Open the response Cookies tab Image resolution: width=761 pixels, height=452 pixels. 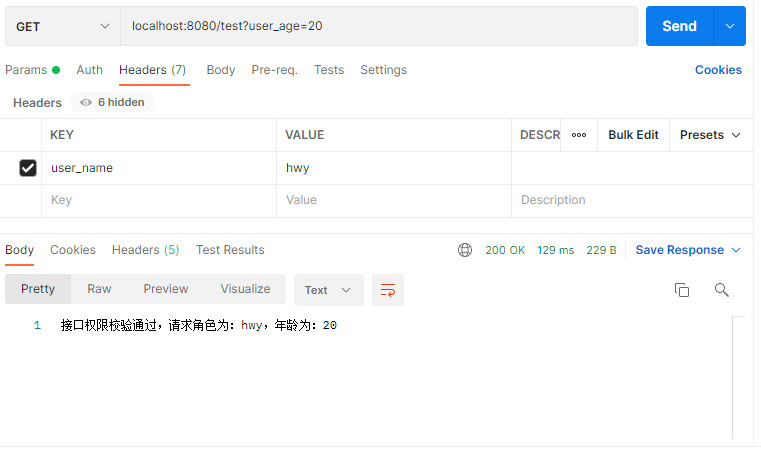pos(73,250)
